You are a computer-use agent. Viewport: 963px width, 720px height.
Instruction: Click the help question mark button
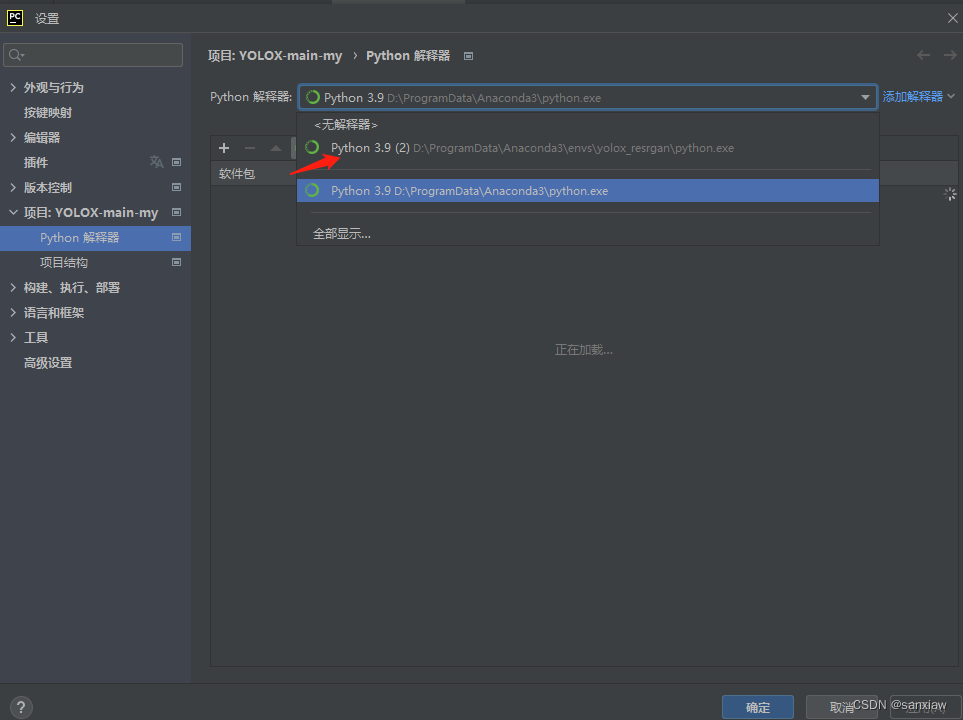coord(20,707)
